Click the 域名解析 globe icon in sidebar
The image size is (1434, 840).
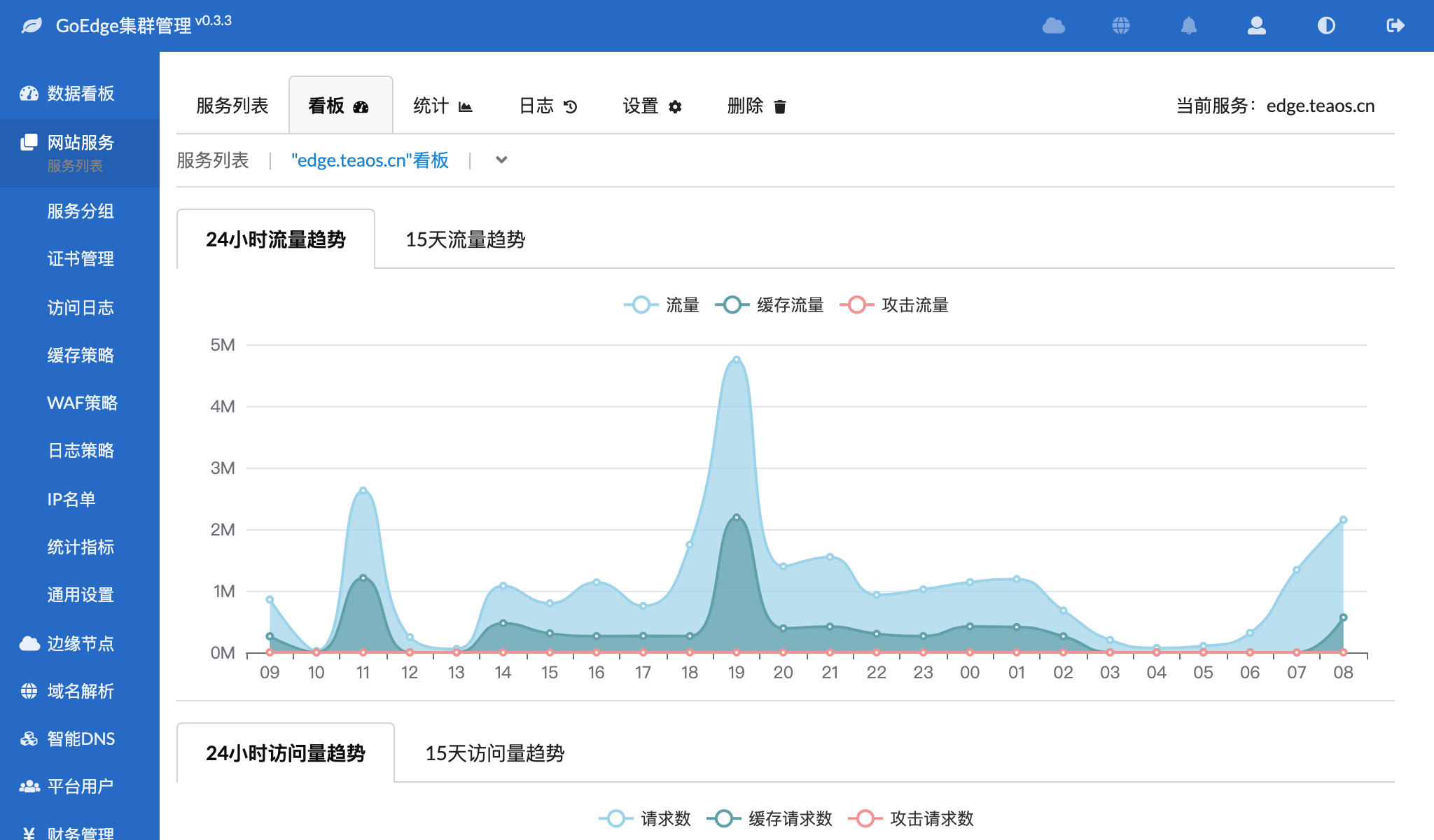29,691
